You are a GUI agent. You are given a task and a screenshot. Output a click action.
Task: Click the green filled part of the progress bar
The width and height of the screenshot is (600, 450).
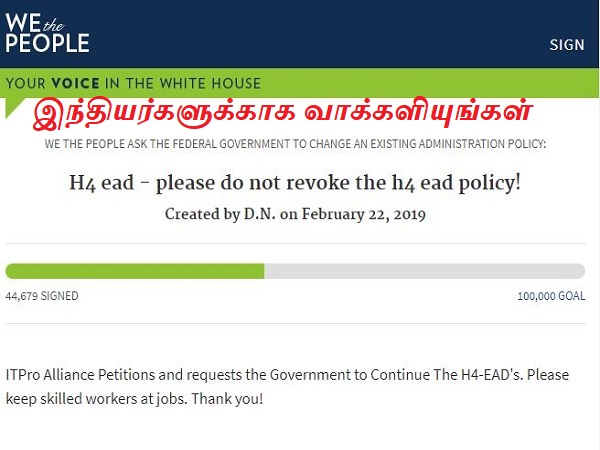coord(134,271)
